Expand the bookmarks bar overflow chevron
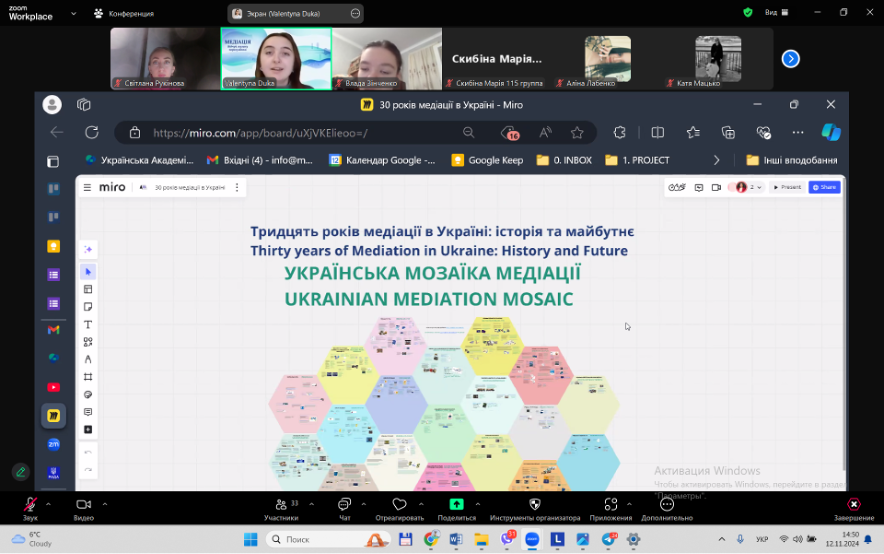This screenshot has height=554, width=884. pyautogui.click(x=717, y=160)
